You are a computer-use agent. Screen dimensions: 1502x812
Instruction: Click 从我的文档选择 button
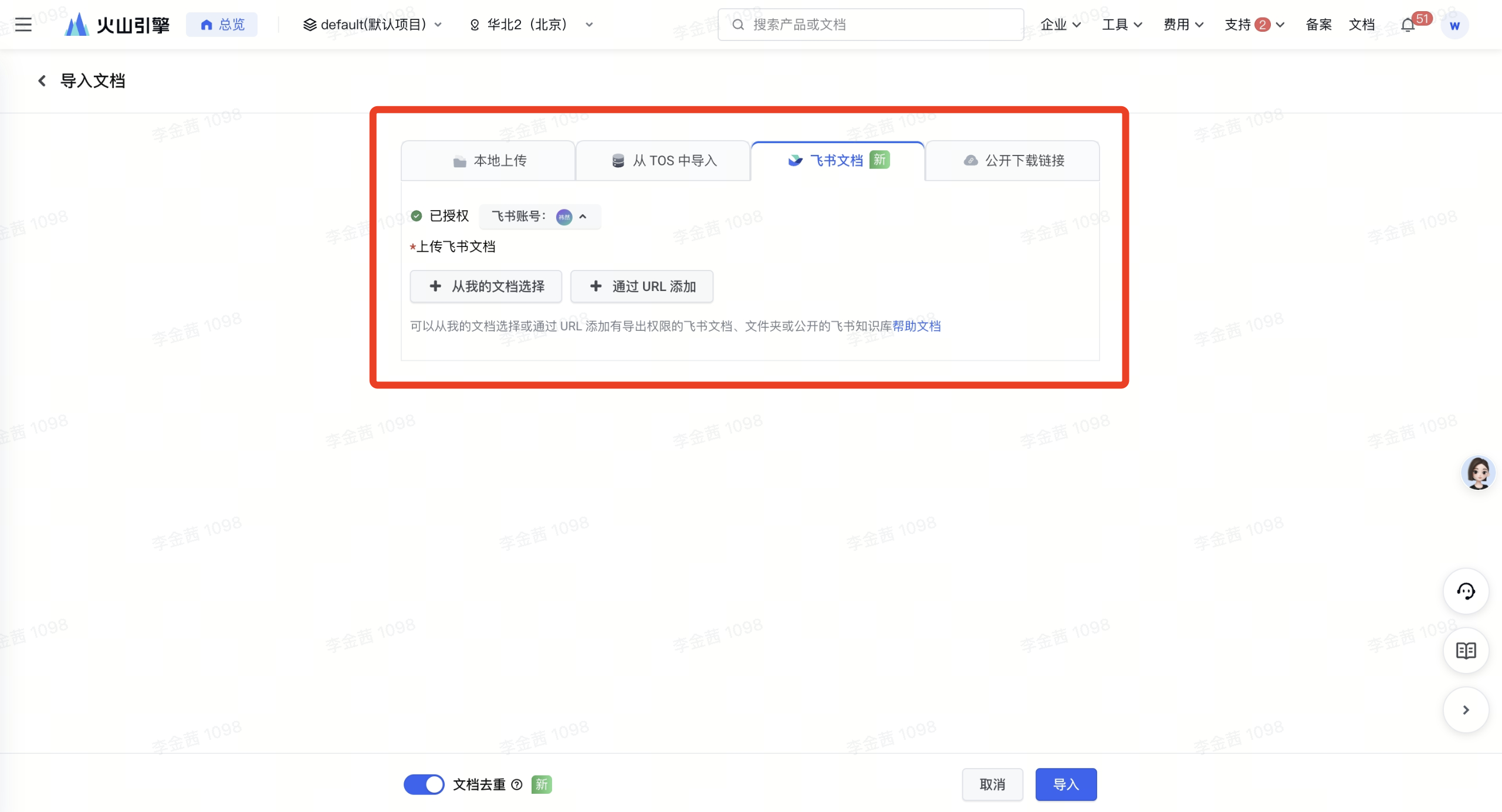tap(486, 286)
